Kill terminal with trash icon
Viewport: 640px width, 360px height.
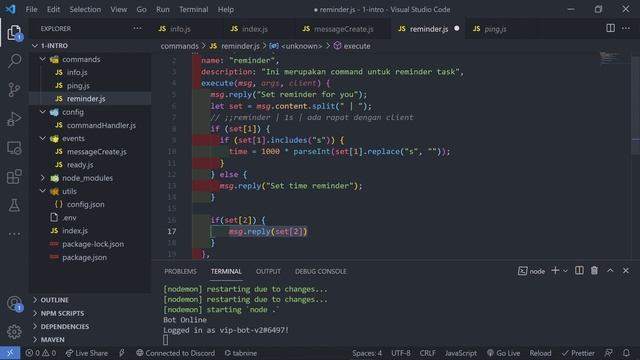pyautogui.click(x=594, y=271)
